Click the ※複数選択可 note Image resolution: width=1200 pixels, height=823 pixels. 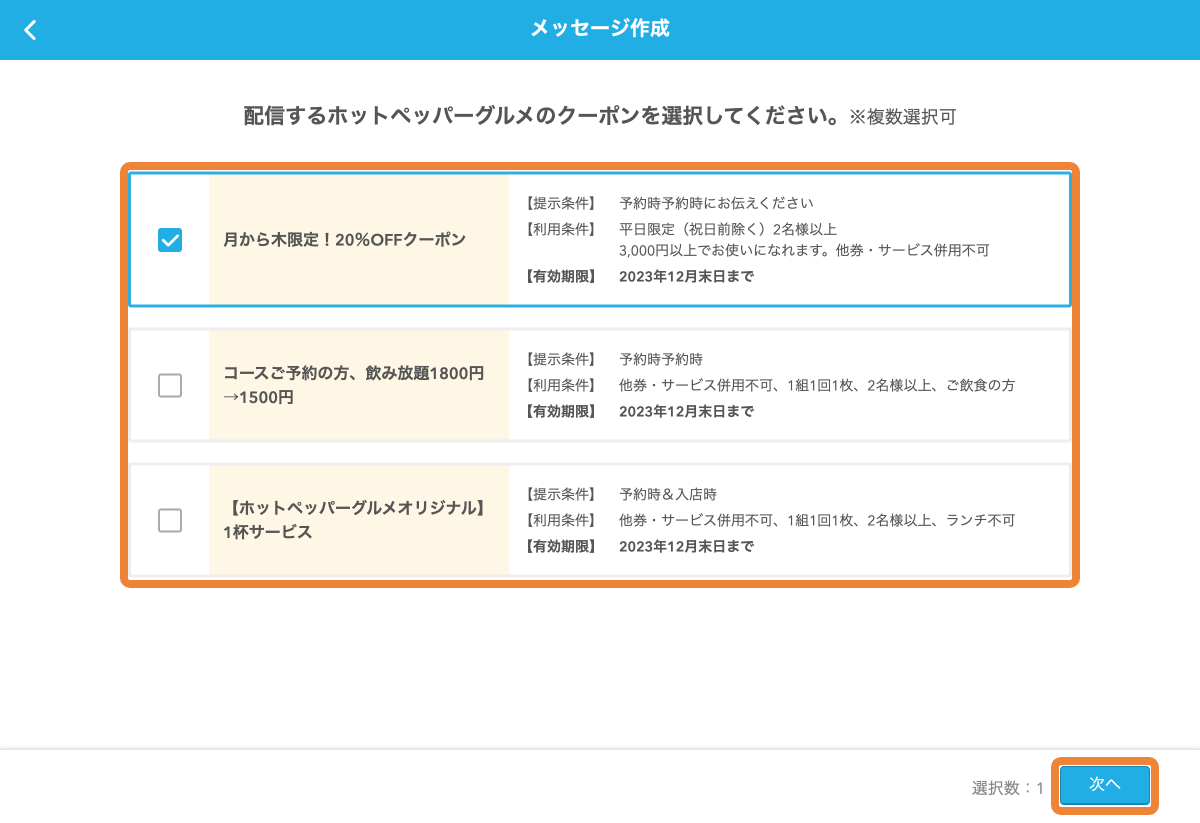point(903,117)
